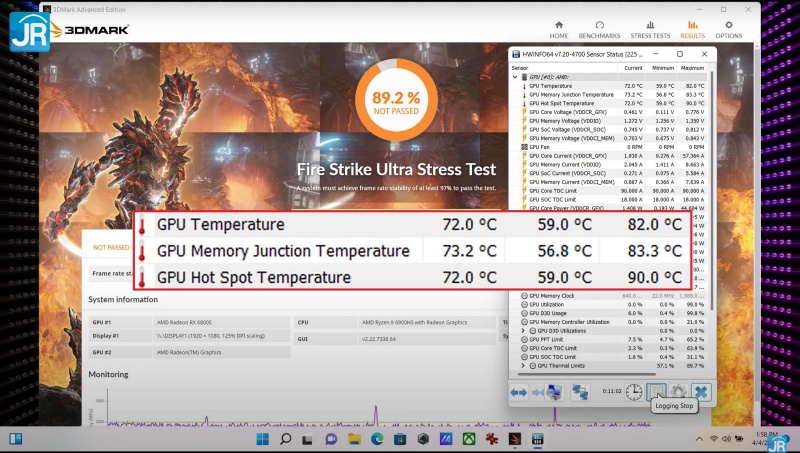Screen dimensions: 800x453
Task: Select GPU Core Voltage (VDDCR_GFX) row
Action: click(x=608, y=112)
